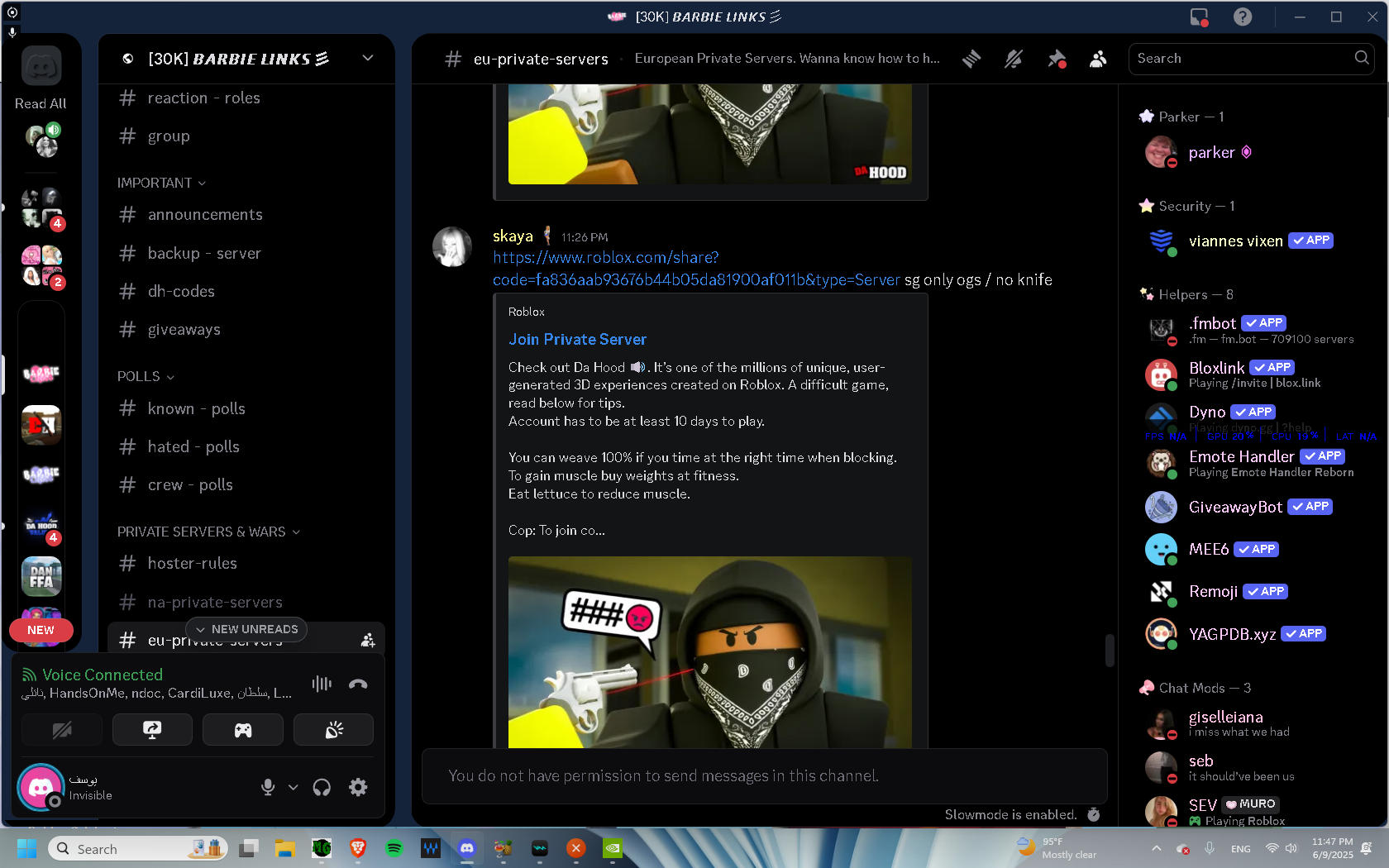
Task: Toggle the notification mute bell icon
Action: [1014, 59]
